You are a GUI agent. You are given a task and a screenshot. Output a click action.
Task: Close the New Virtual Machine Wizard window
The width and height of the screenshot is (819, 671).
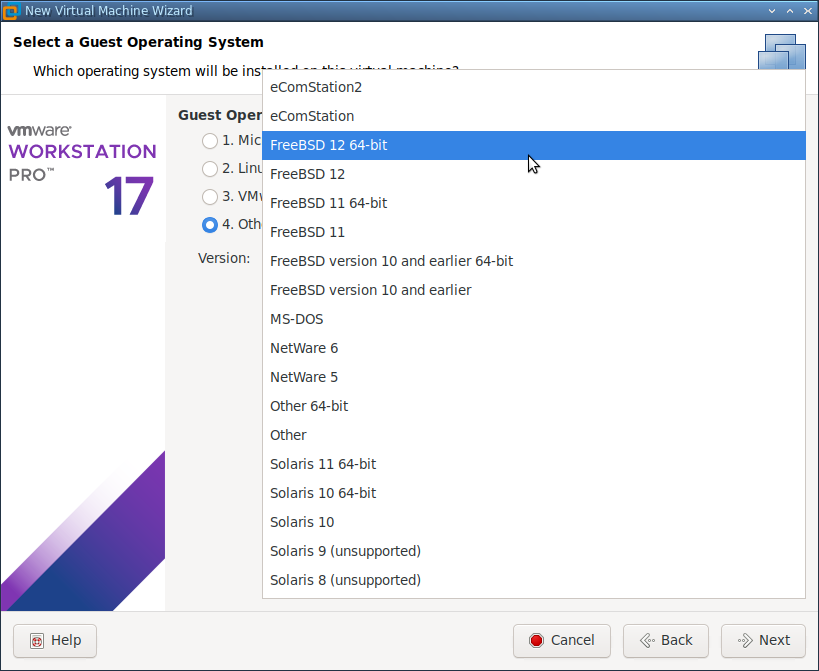(808, 11)
